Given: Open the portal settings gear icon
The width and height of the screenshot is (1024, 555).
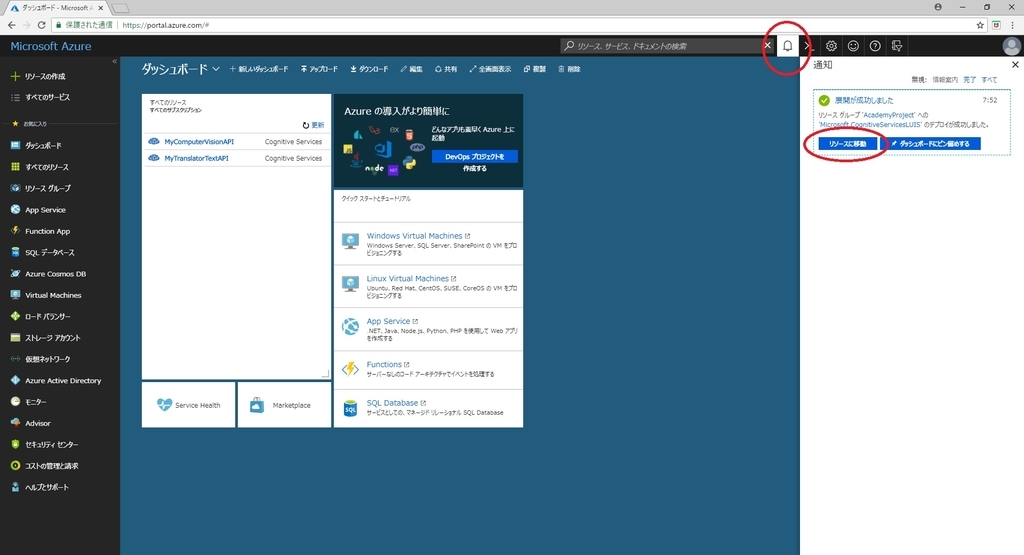Looking at the screenshot, I should 831,46.
